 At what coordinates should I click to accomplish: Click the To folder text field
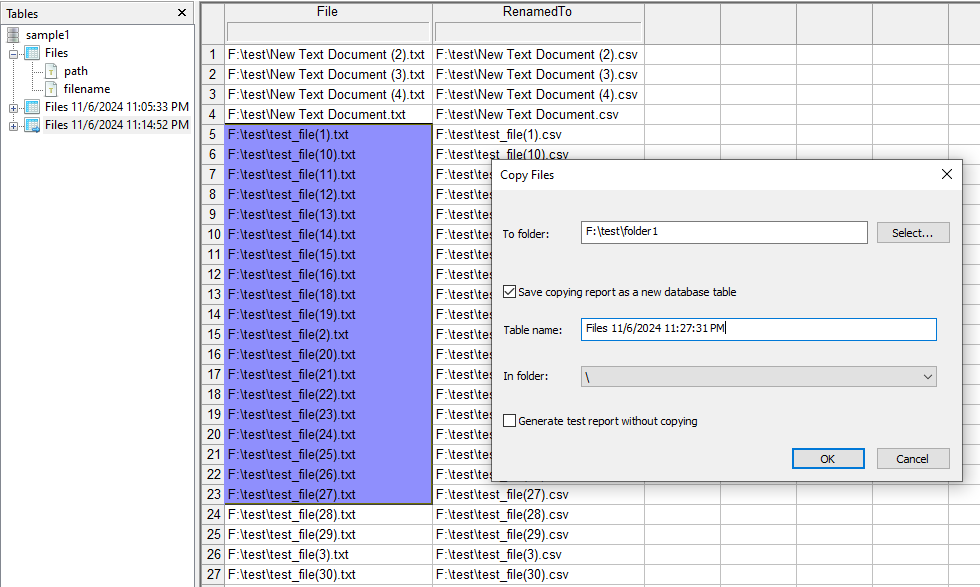723,232
